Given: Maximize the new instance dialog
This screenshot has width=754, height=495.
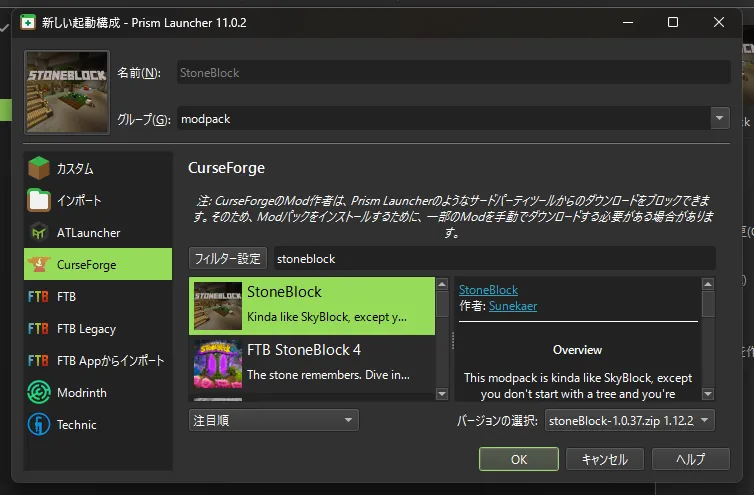Looking at the screenshot, I should [x=673, y=22].
